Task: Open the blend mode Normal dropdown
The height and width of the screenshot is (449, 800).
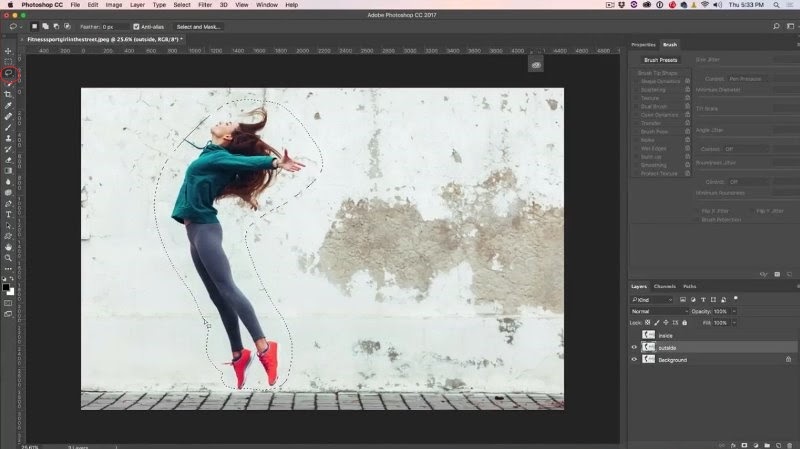Action: [x=657, y=311]
